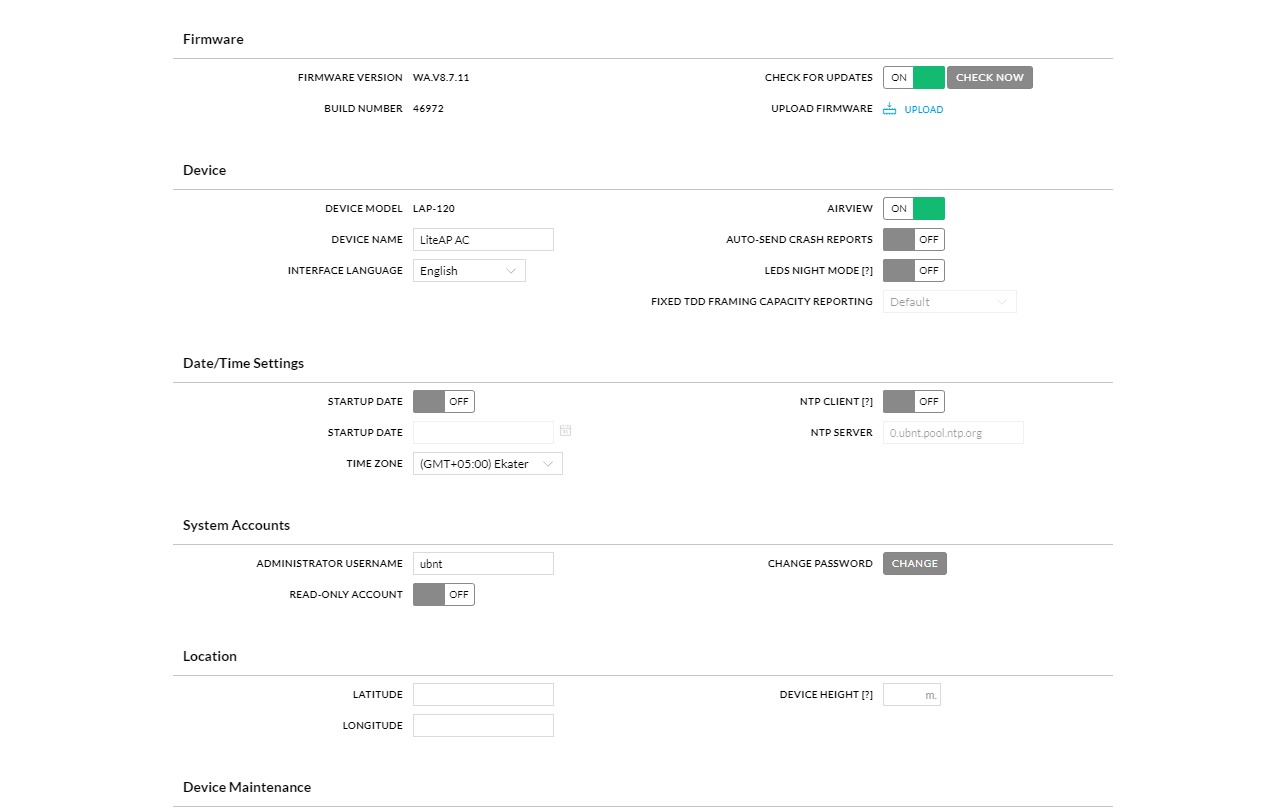The height and width of the screenshot is (812, 1262).
Task: Click the latitude input box
Action: click(x=483, y=695)
